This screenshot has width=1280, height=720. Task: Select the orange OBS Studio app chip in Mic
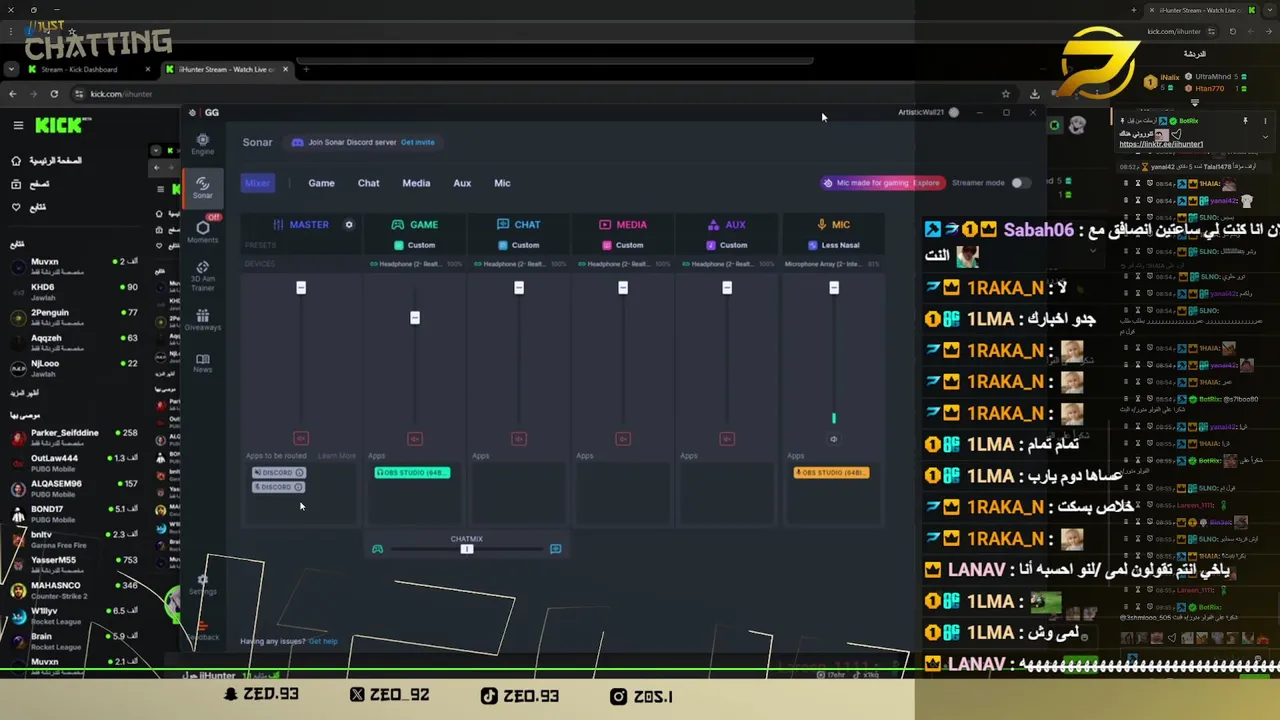click(831, 472)
